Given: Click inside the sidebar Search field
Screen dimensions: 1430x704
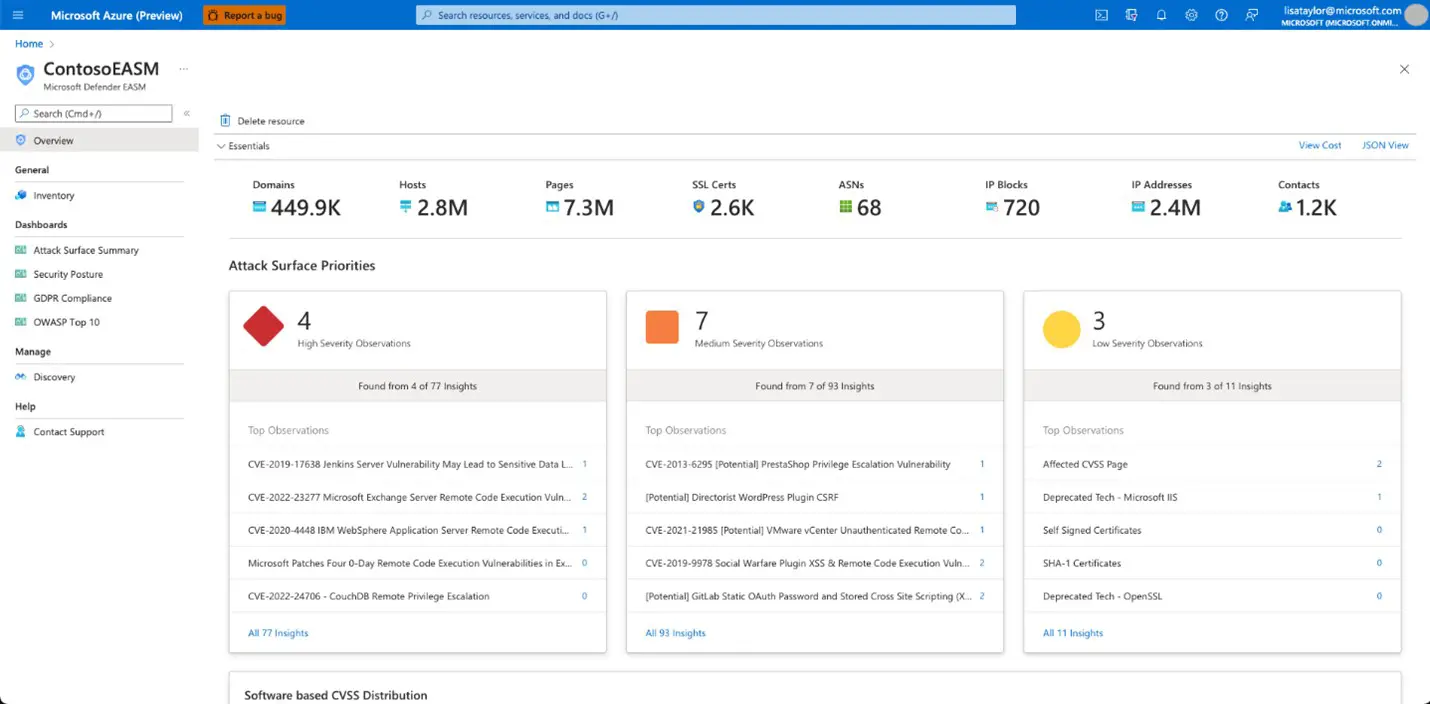Looking at the screenshot, I should coord(93,113).
